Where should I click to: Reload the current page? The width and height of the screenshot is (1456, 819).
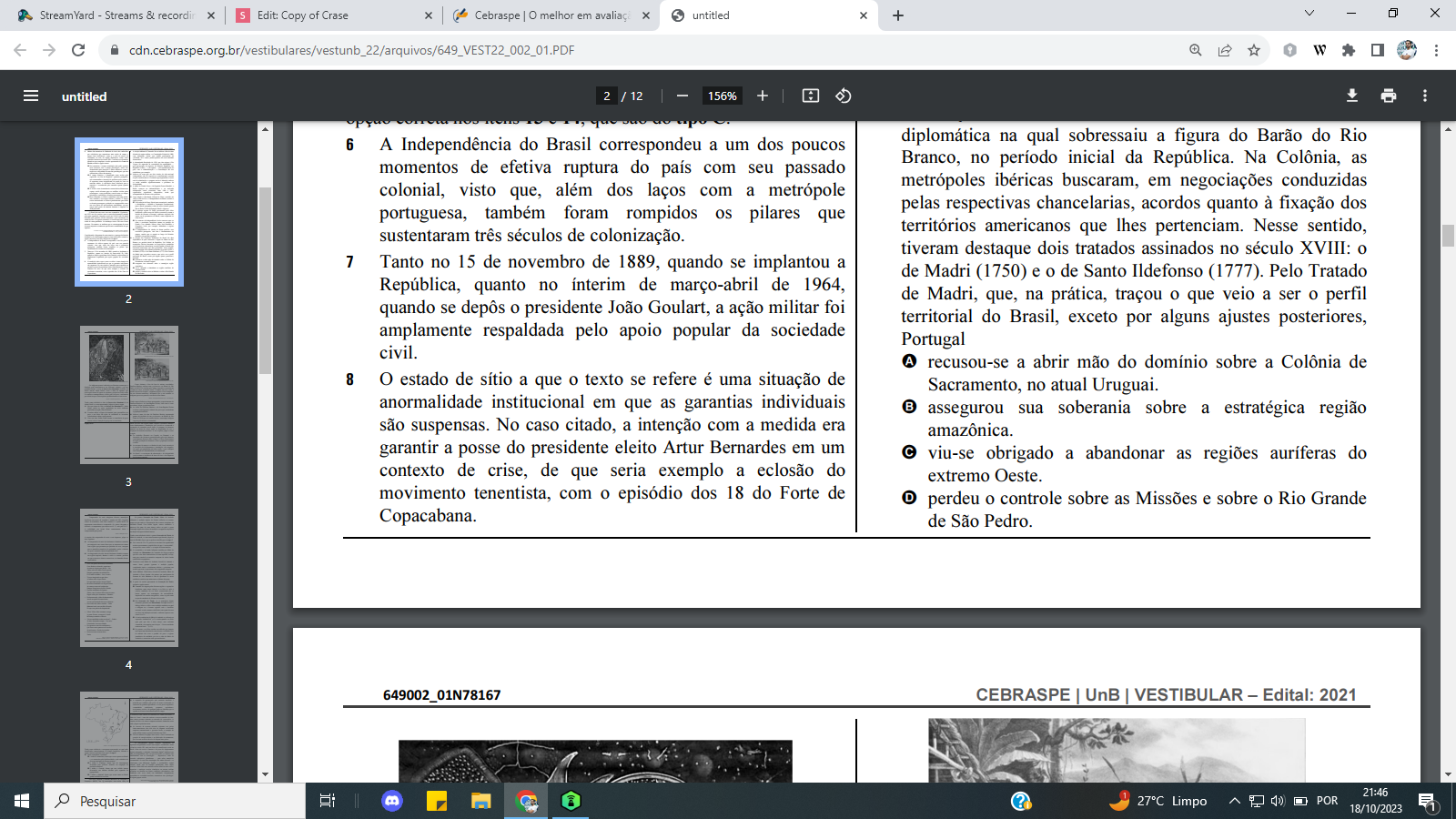(78, 50)
